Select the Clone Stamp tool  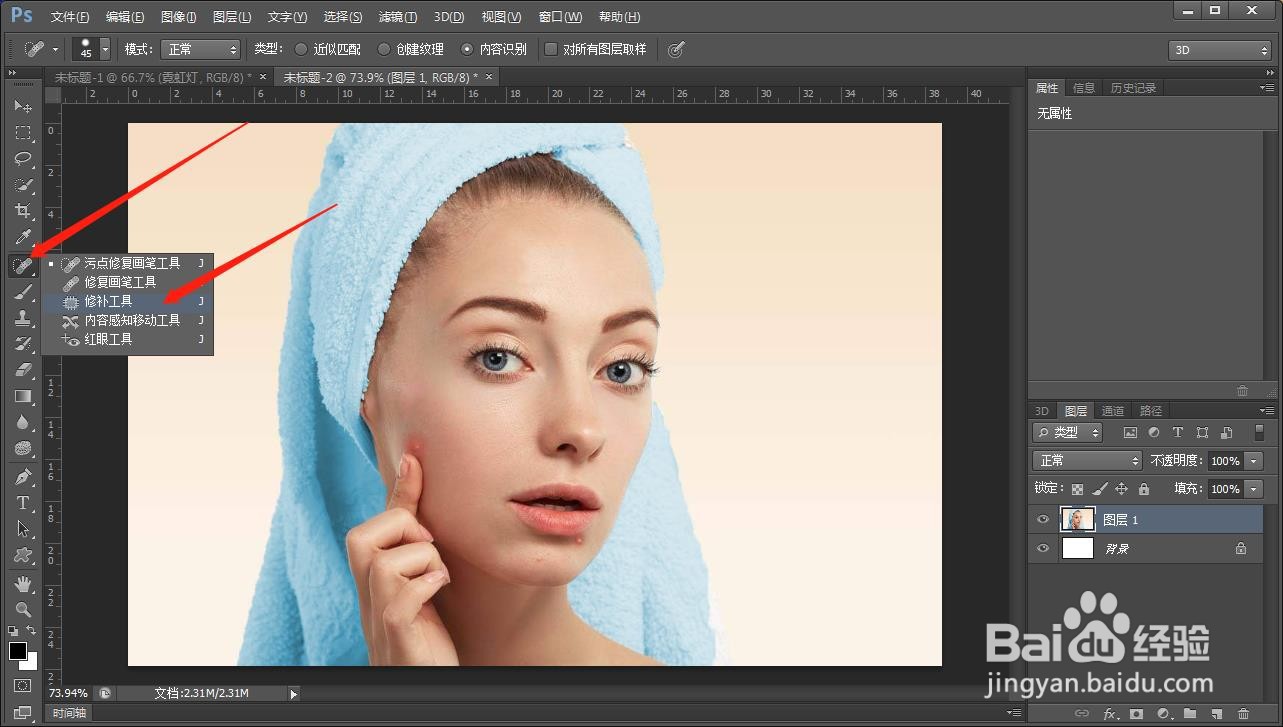pyautogui.click(x=23, y=317)
